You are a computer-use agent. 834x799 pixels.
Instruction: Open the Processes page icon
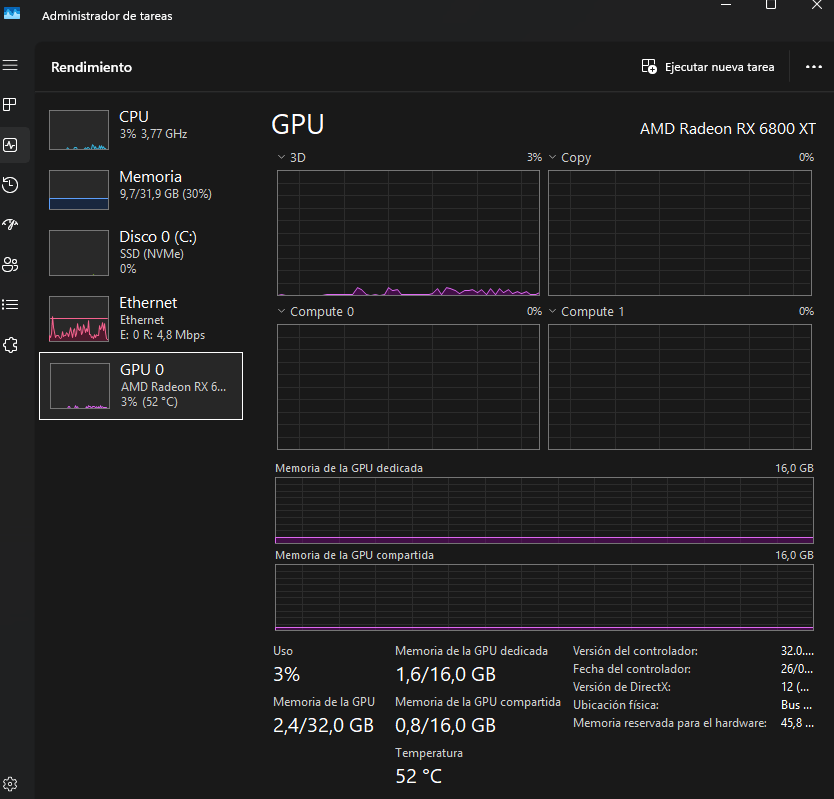[x=10, y=104]
